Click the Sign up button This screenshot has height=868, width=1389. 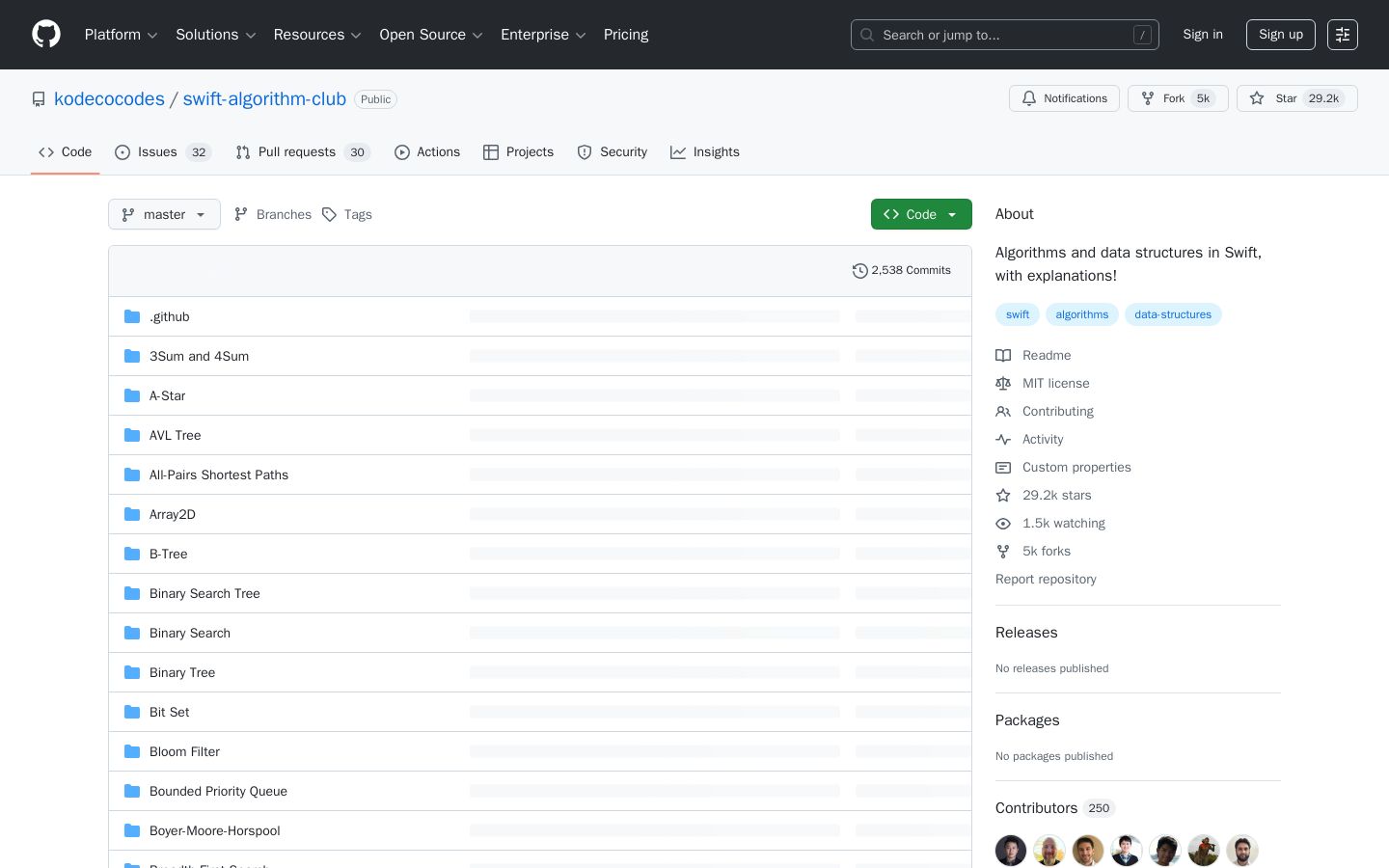pos(1281,35)
